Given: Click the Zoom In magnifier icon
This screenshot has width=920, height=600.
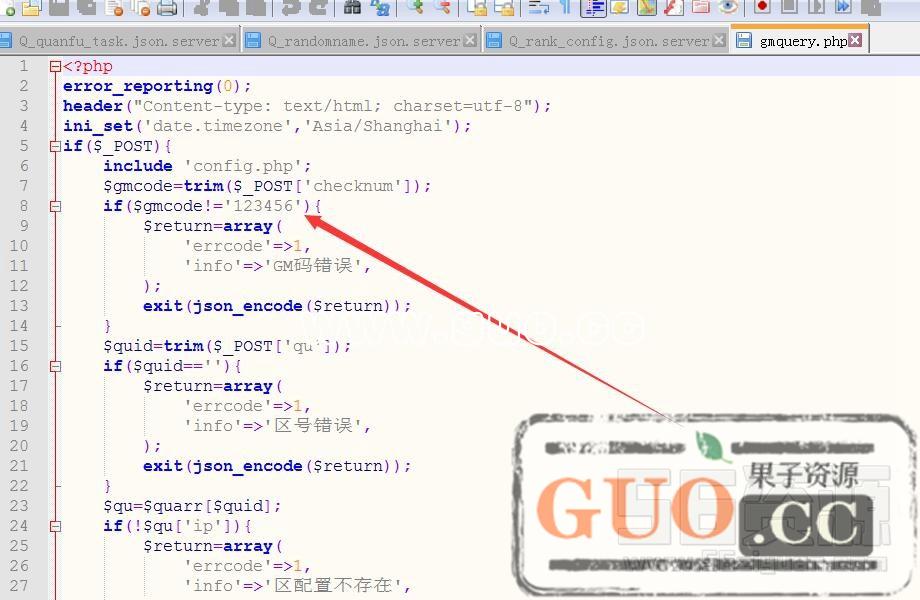Looking at the screenshot, I should 416,8.
